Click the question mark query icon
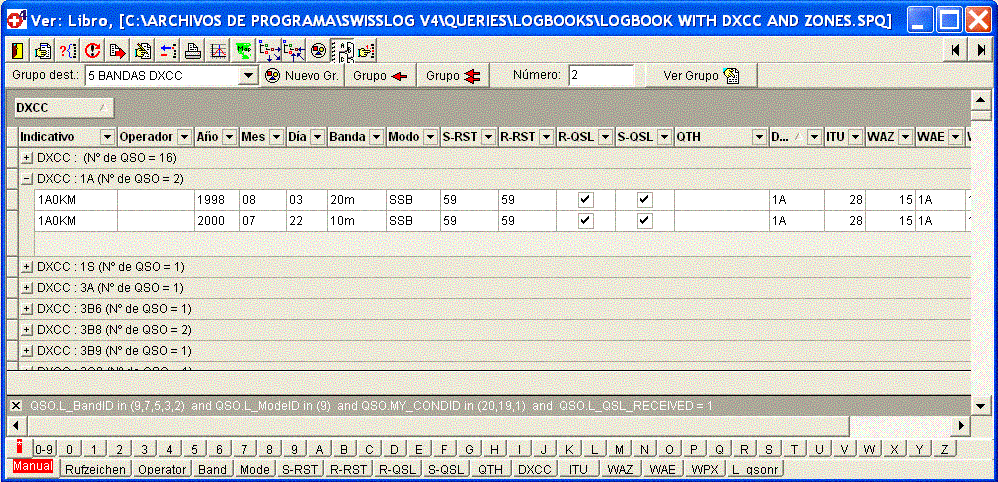This screenshot has width=998, height=482. click(68, 50)
